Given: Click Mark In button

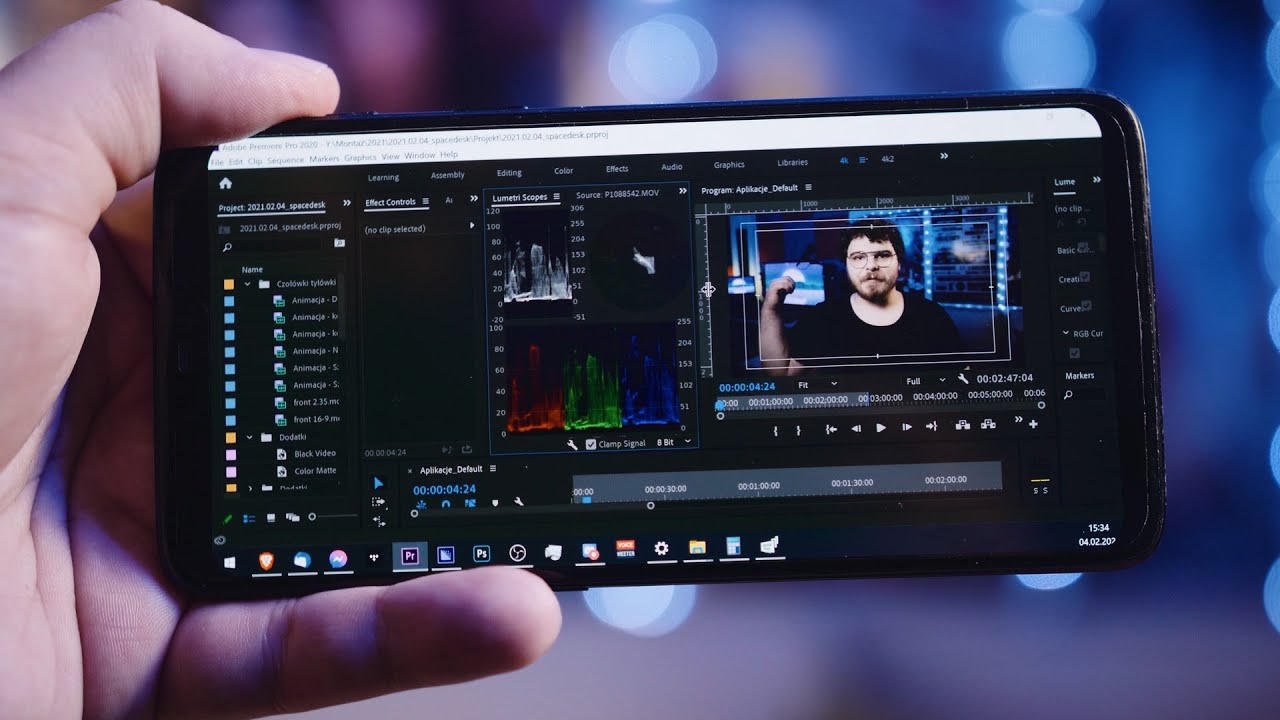Looking at the screenshot, I should [777, 431].
